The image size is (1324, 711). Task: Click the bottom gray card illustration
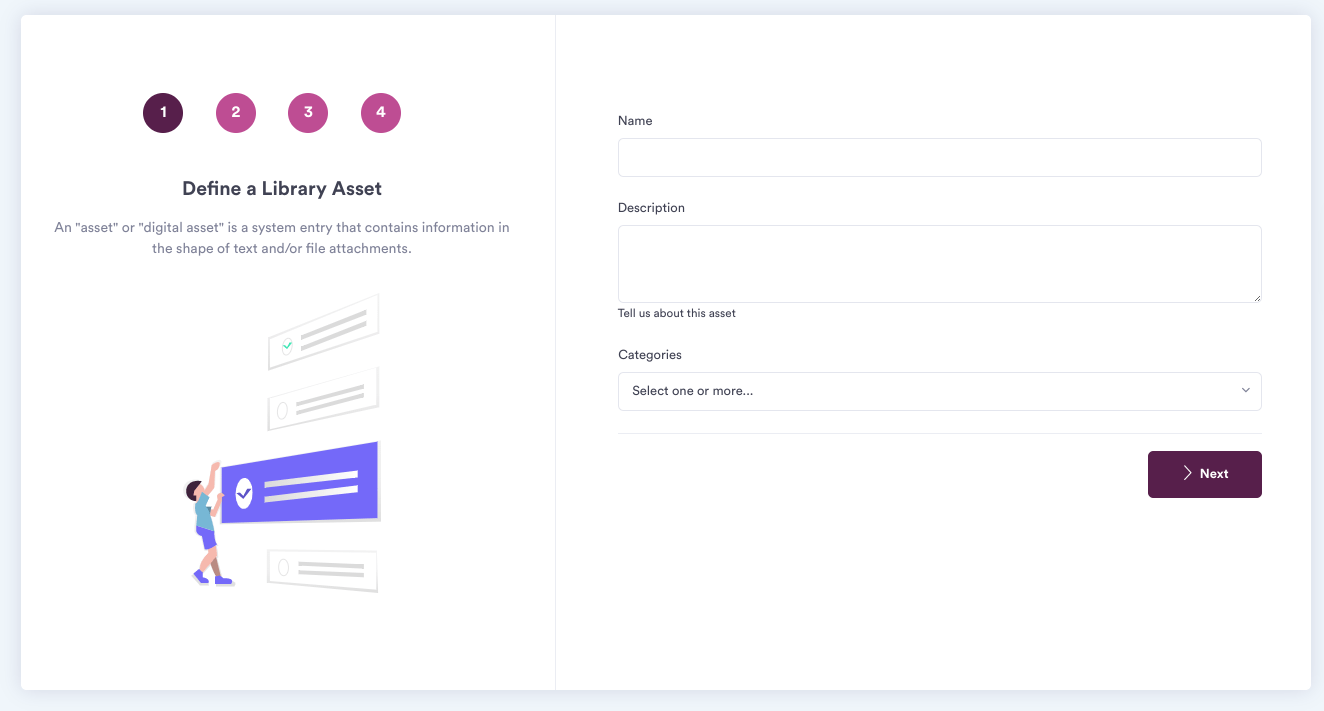pos(322,569)
